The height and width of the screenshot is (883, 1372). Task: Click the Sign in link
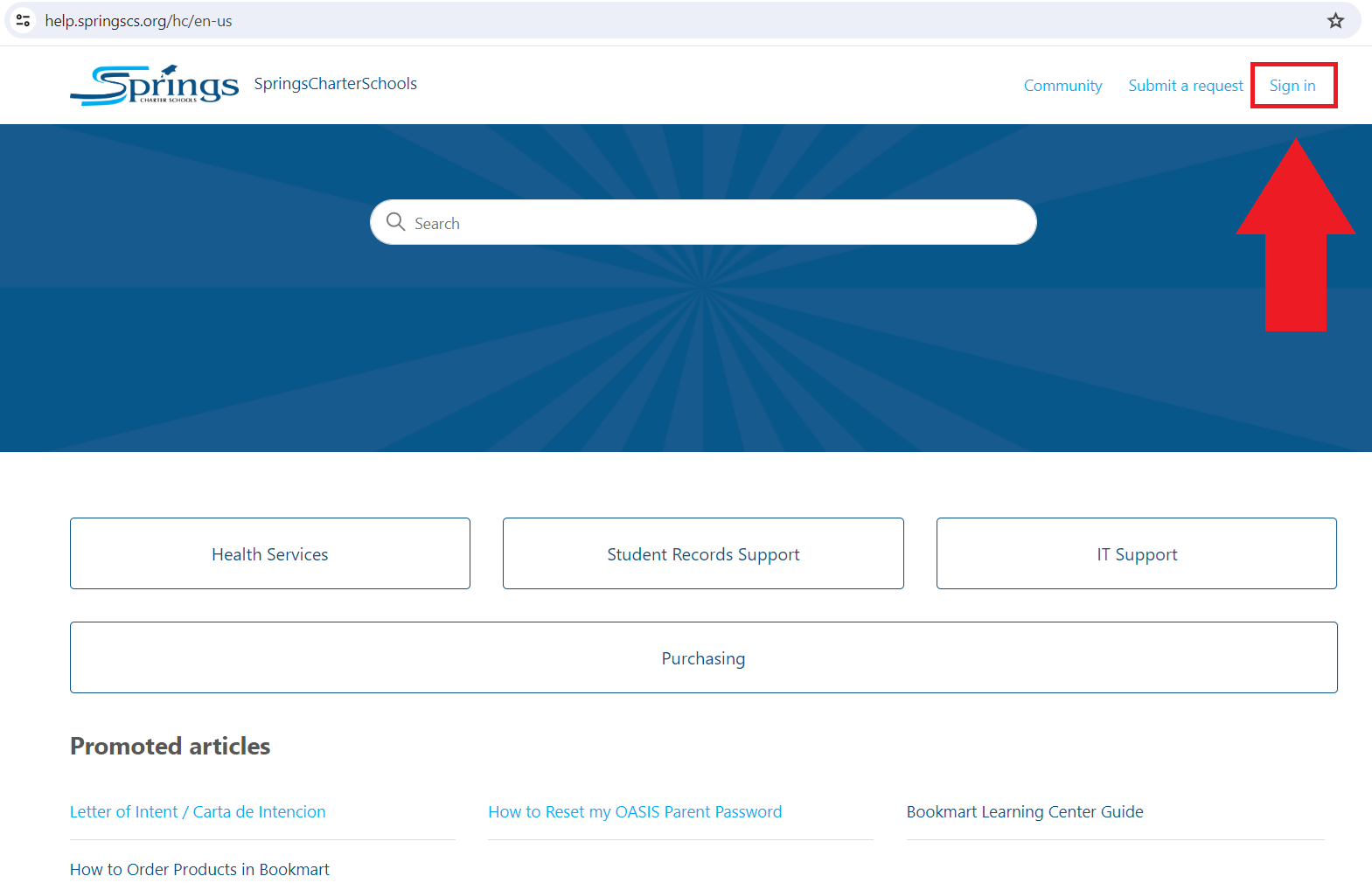(1292, 86)
